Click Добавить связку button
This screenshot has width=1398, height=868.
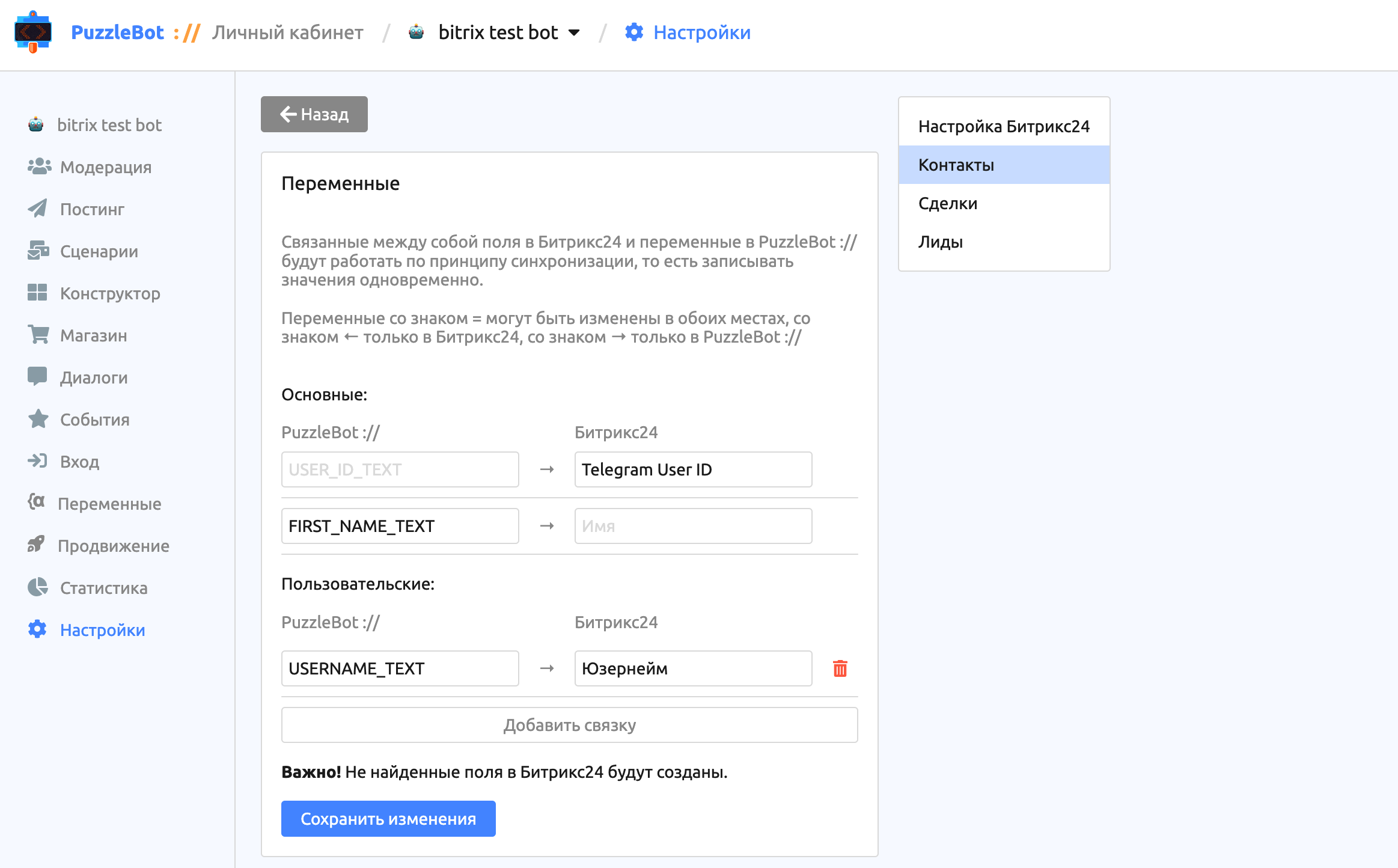(x=570, y=725)
